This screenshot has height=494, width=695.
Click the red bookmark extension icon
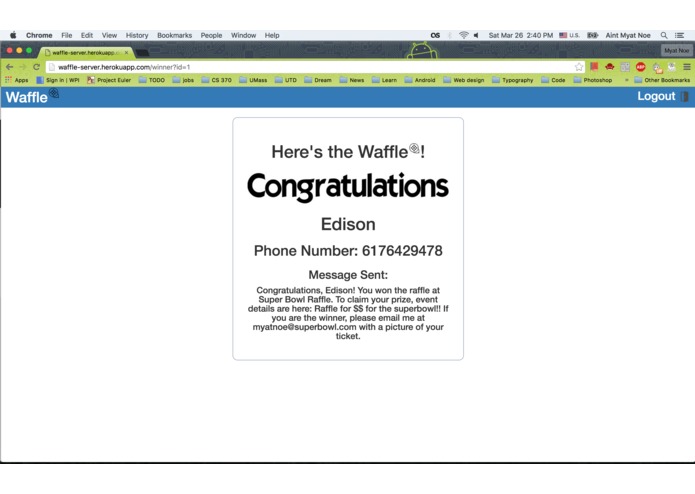pos(594,66)
